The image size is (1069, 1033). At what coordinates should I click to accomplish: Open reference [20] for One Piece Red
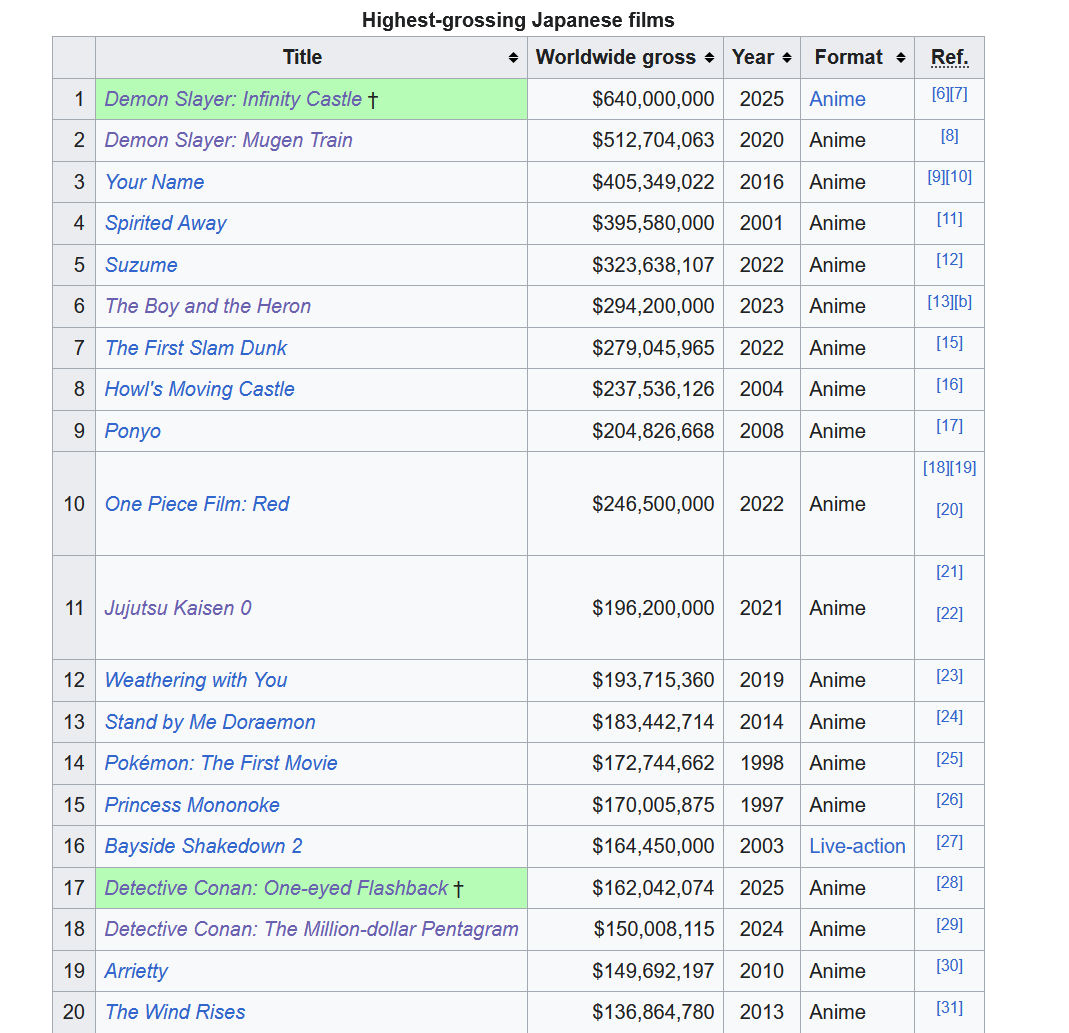(950, 509)
